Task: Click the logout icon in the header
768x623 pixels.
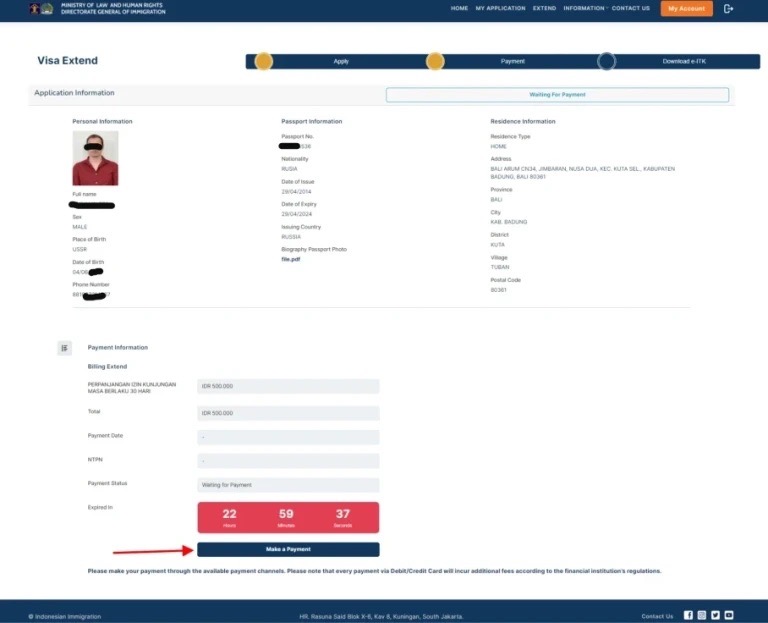Action: 728,9
